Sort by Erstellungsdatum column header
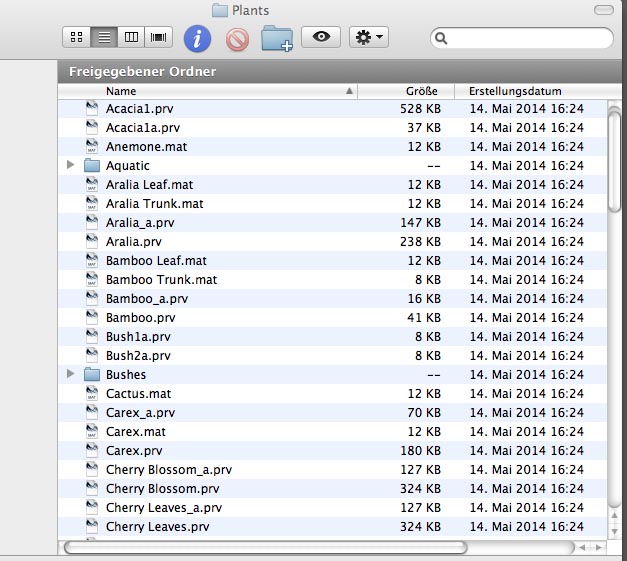The image size is (627, 561). (x=538, y=91)
